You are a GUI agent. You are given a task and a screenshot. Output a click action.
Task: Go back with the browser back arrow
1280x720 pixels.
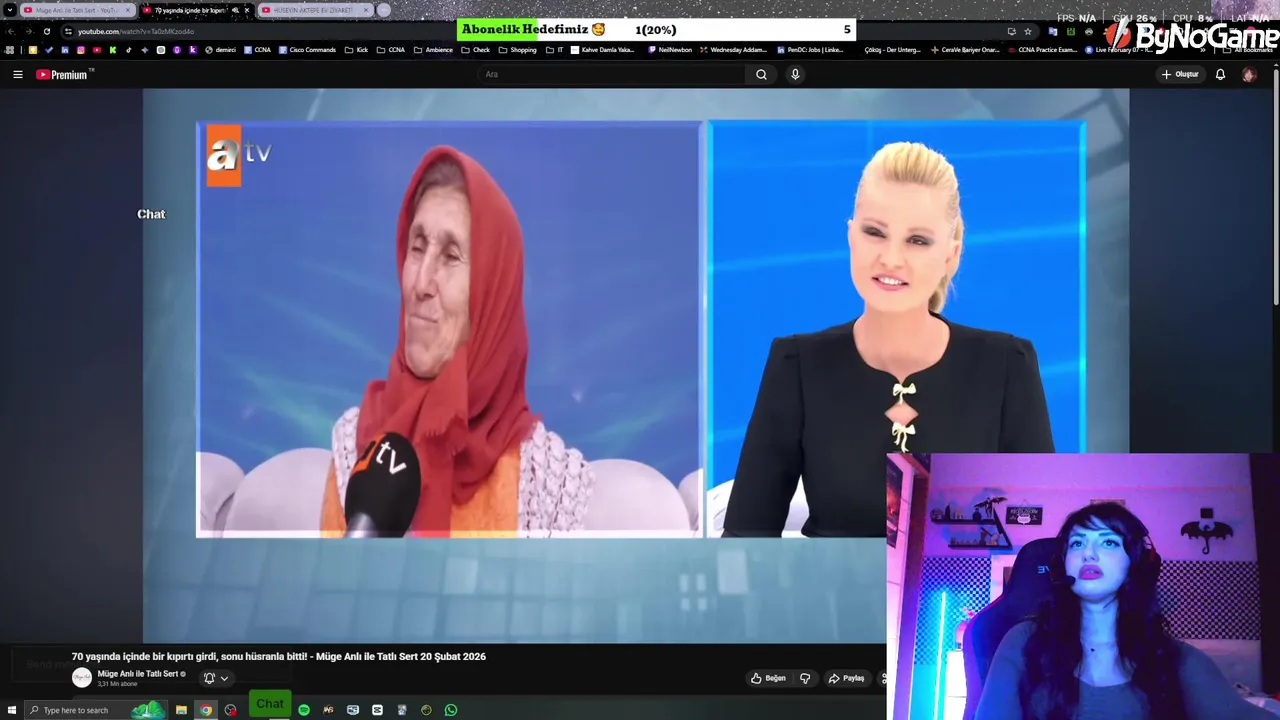pyautogui.click(x=10, y=31)
